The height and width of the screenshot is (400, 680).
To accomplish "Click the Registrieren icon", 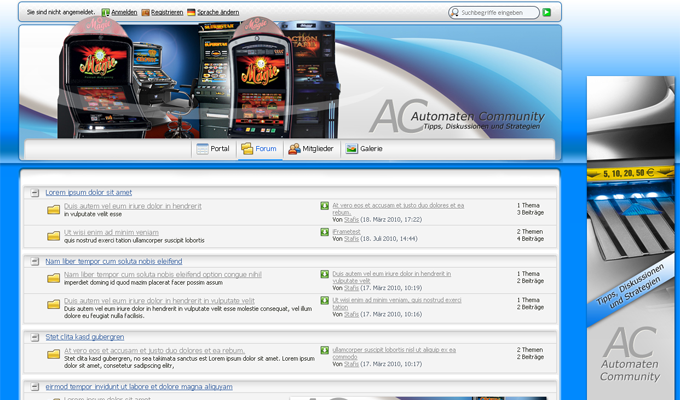I will pos(145,13).
